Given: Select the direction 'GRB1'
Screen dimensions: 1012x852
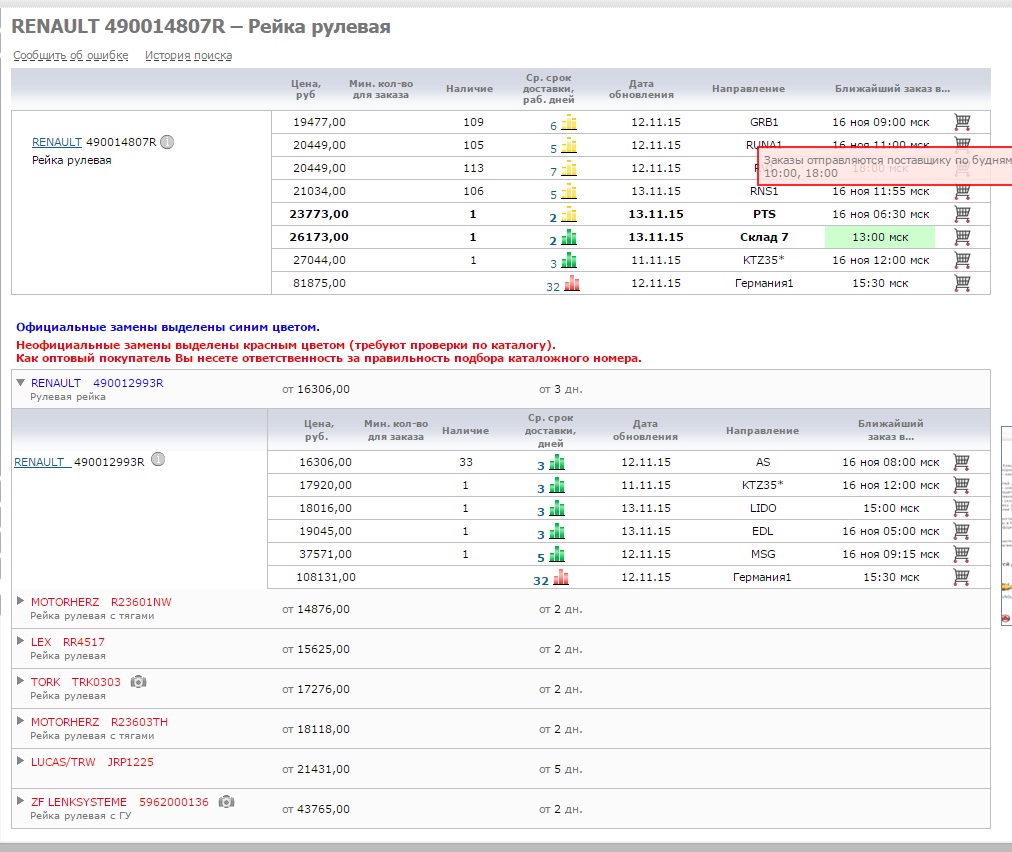Looking at the screenshot, I should point(764,122).
